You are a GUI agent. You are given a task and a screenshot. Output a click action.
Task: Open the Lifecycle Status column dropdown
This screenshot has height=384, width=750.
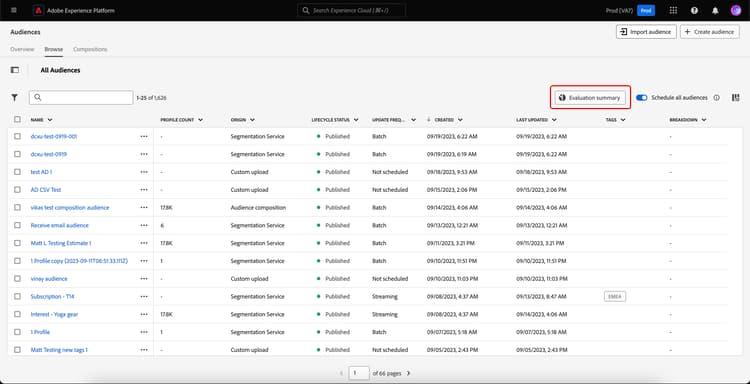[x=356, y=120]
